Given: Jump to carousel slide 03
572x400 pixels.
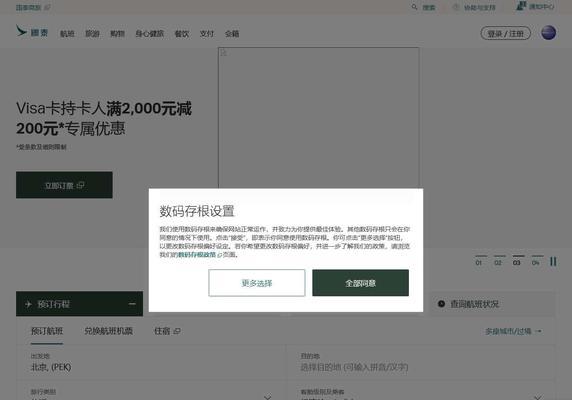Looking at the screenshot, I should pos(517,260).
